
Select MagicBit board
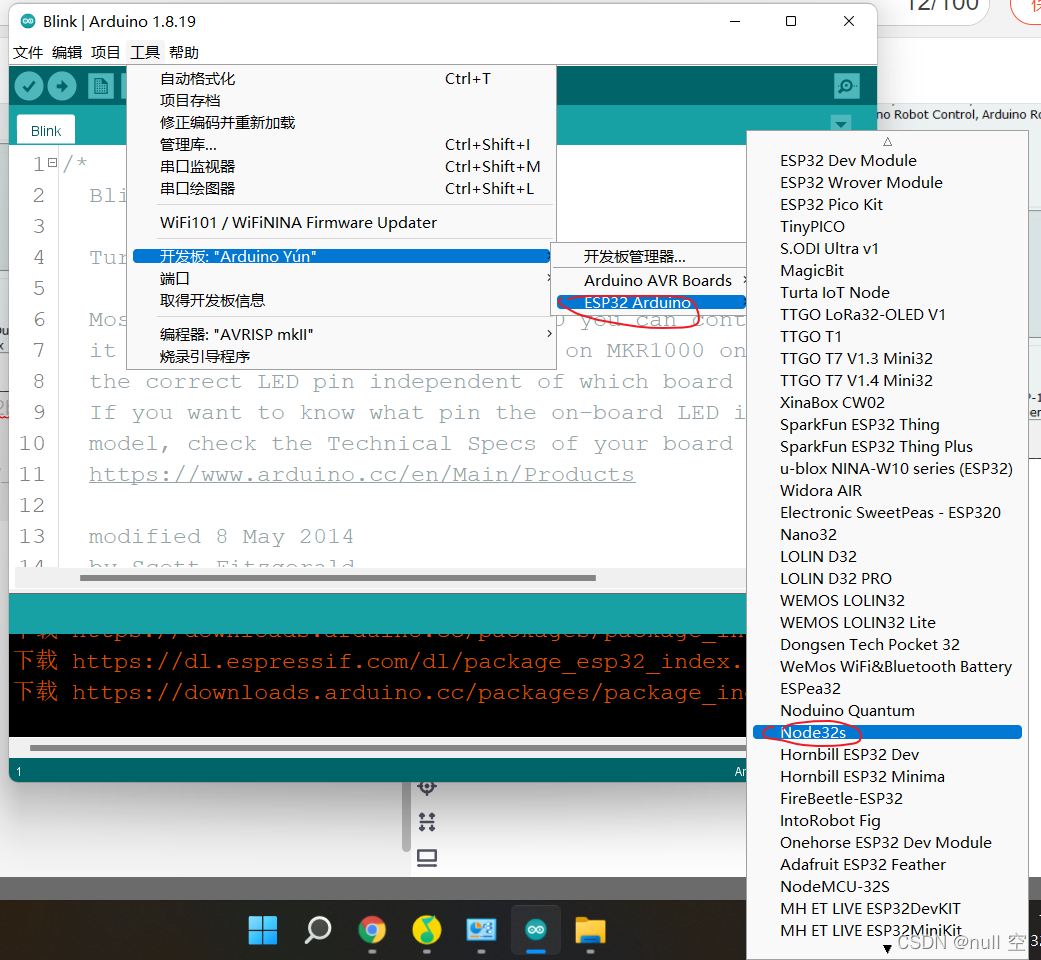(x=887, y=270)
